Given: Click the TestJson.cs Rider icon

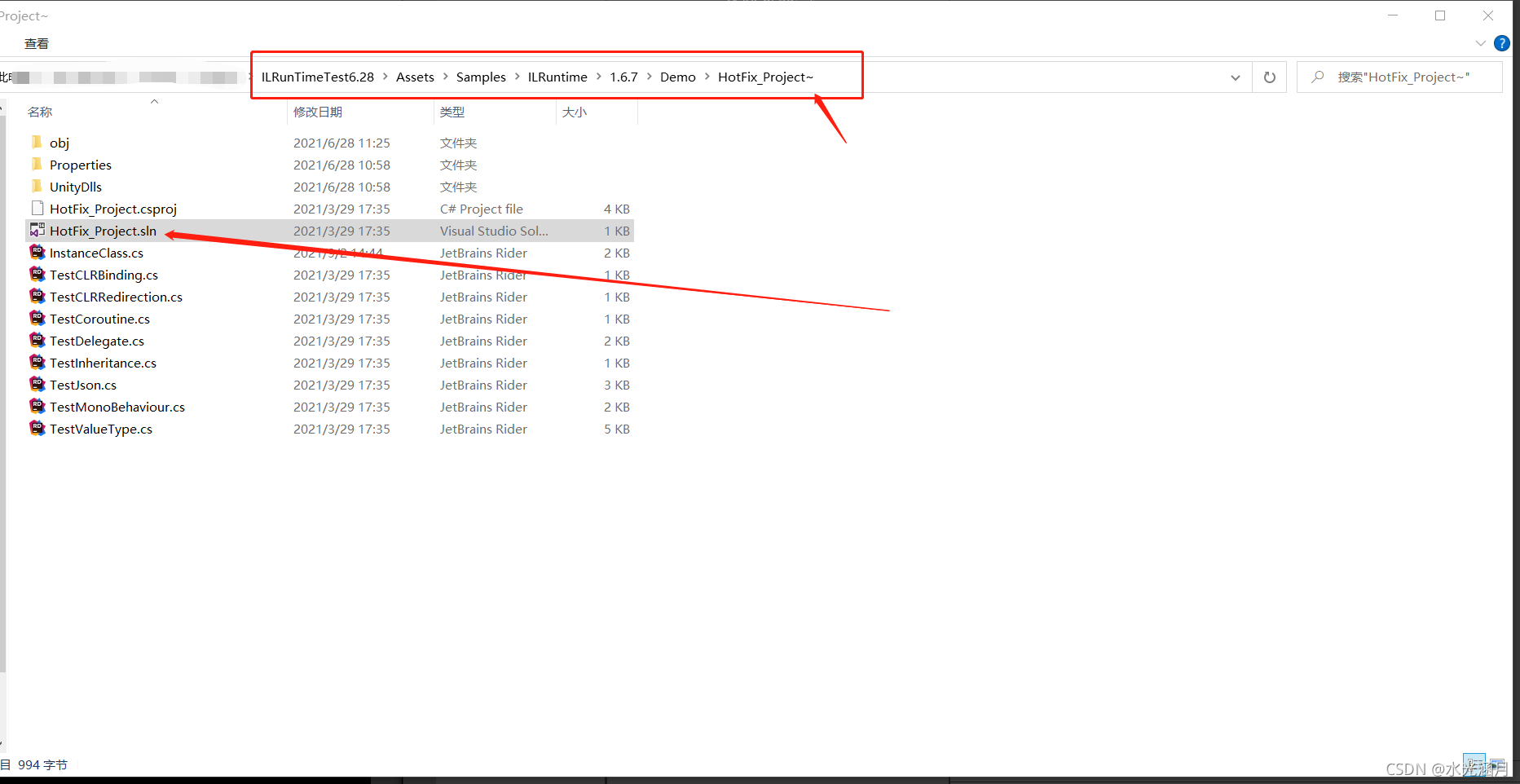Looking at the screenshot, I should (x=37, y=385).
